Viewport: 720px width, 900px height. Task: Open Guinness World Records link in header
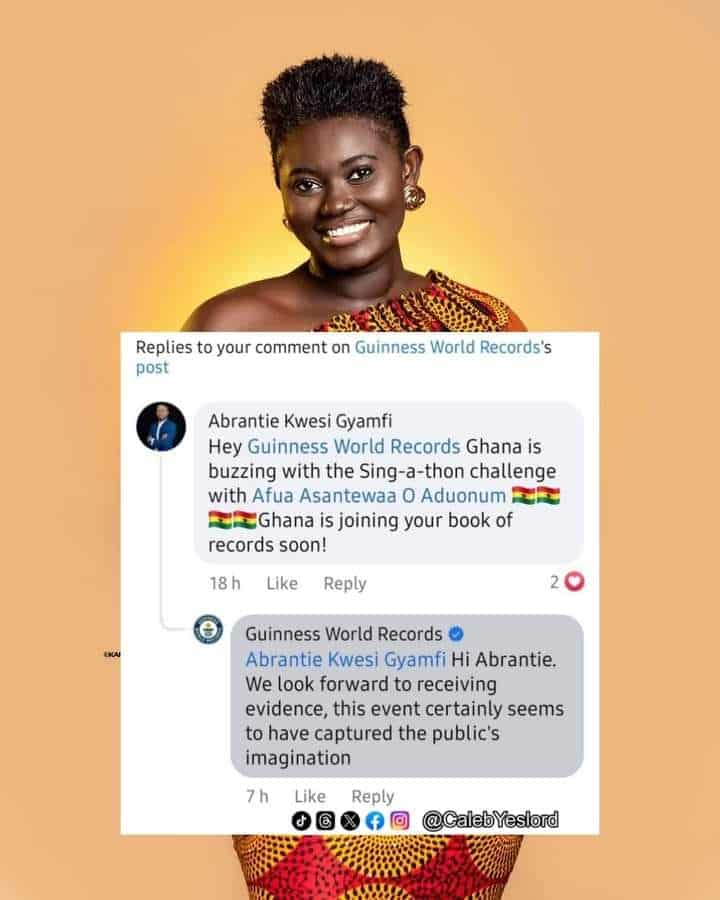[447, 347]
